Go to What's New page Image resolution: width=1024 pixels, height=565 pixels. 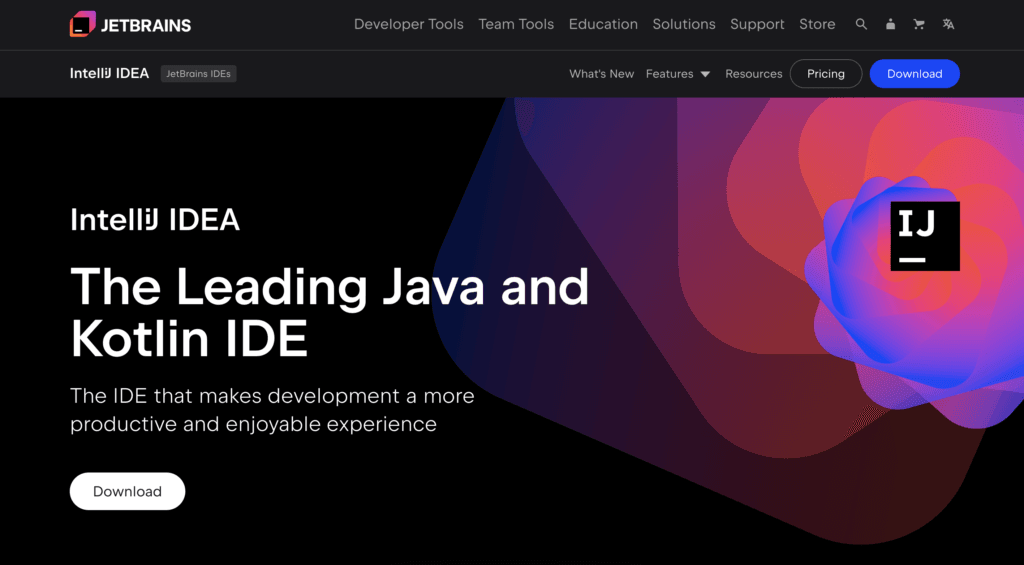click(601, 74)
